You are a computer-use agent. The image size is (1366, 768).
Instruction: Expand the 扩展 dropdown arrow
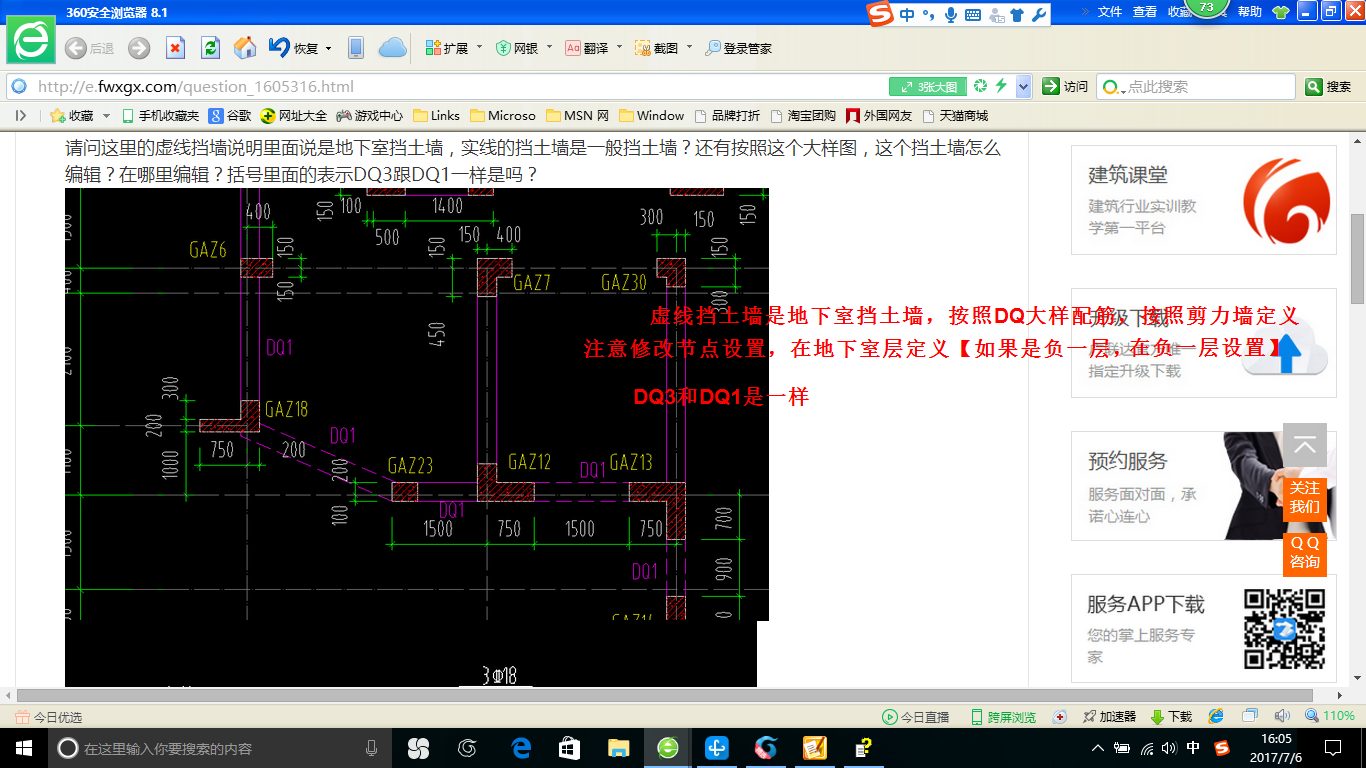pos(479,47)
